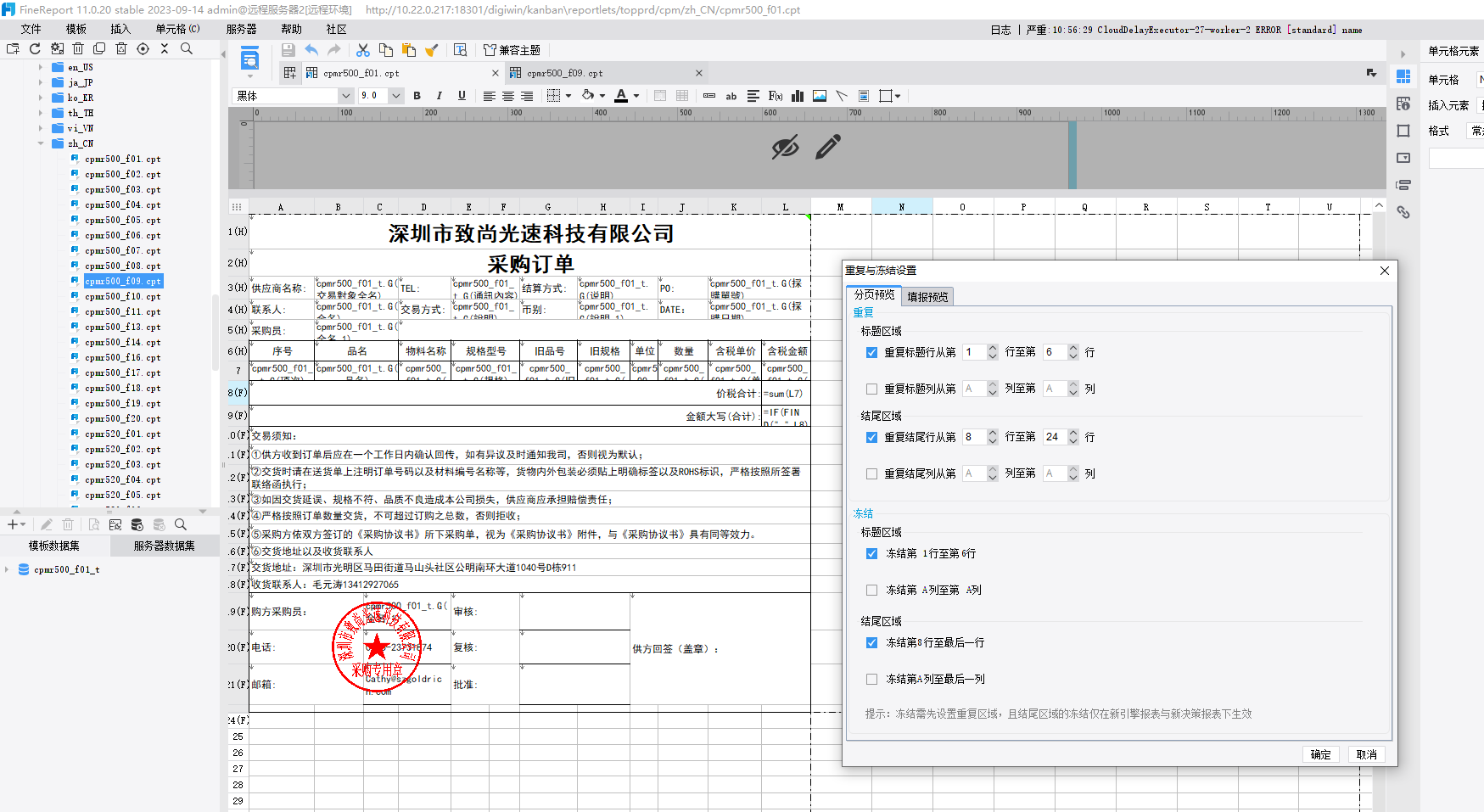Open the 插入 menu

[120, 29]
